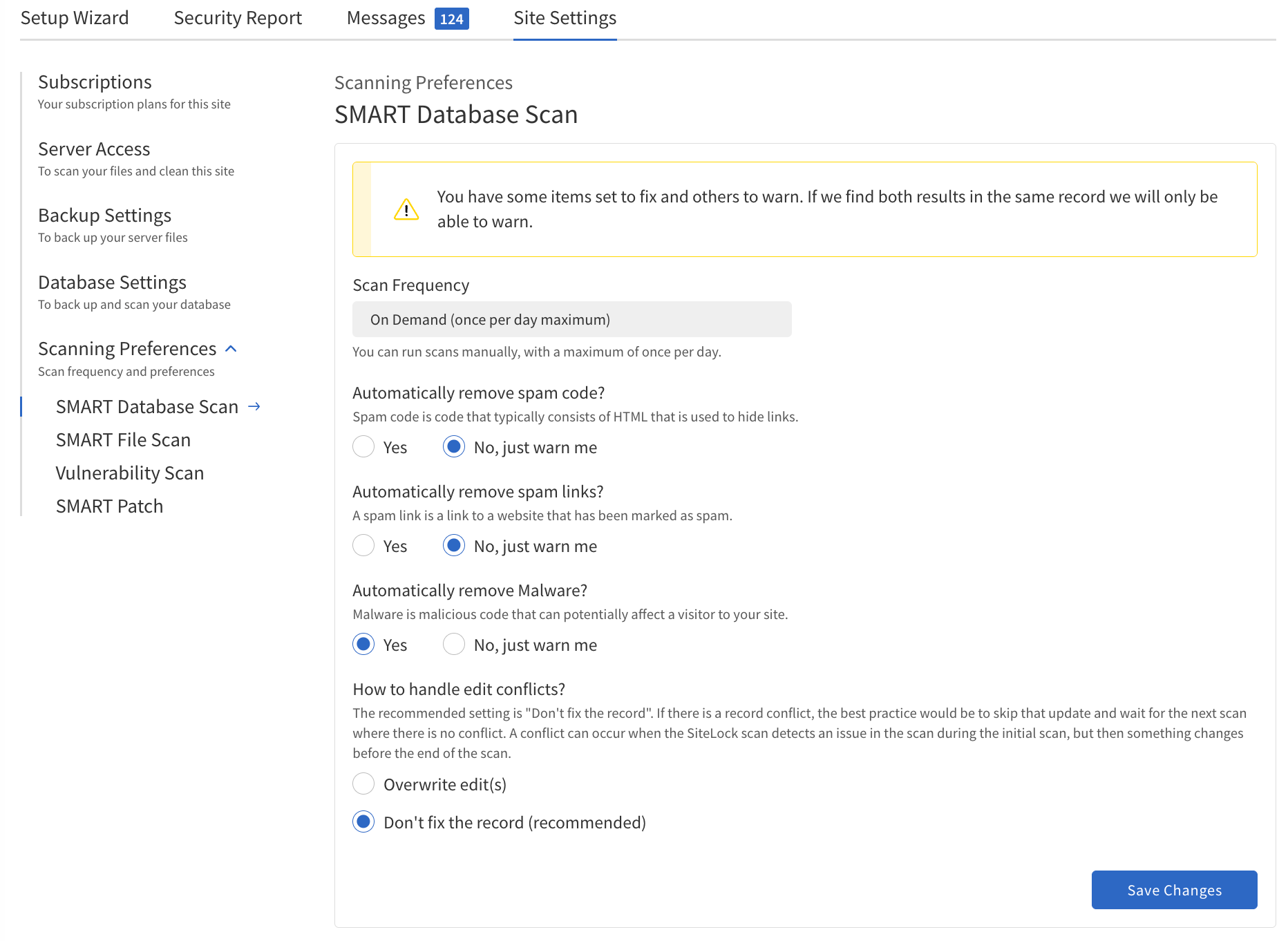Open the Setup Wizard tab
The height and width of the screenshot is (941, 1288).
75,18
